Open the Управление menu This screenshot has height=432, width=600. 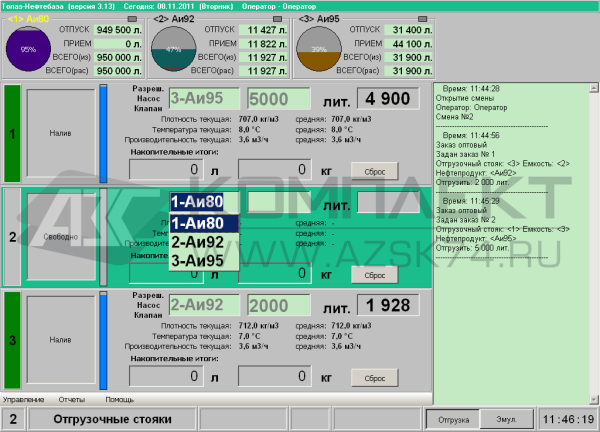point(23,400)
